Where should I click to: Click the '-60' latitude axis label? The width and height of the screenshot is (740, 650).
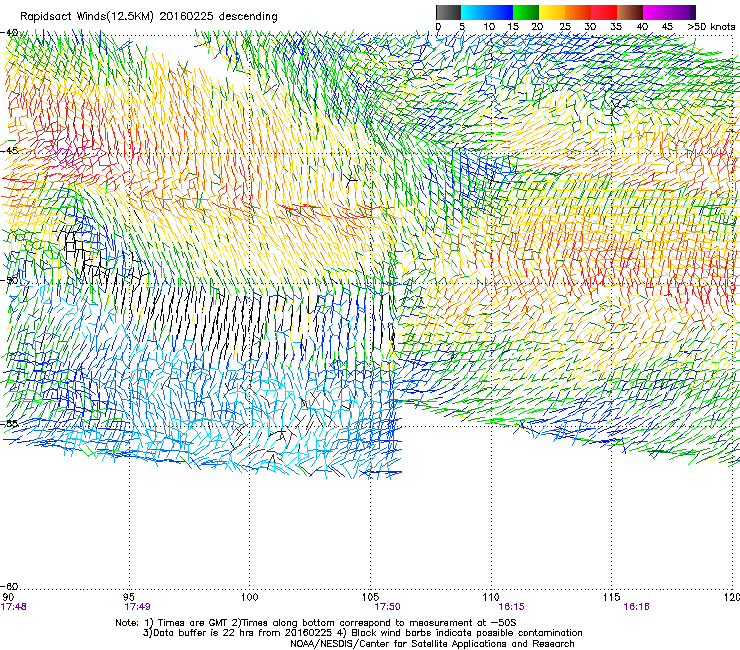9,586
